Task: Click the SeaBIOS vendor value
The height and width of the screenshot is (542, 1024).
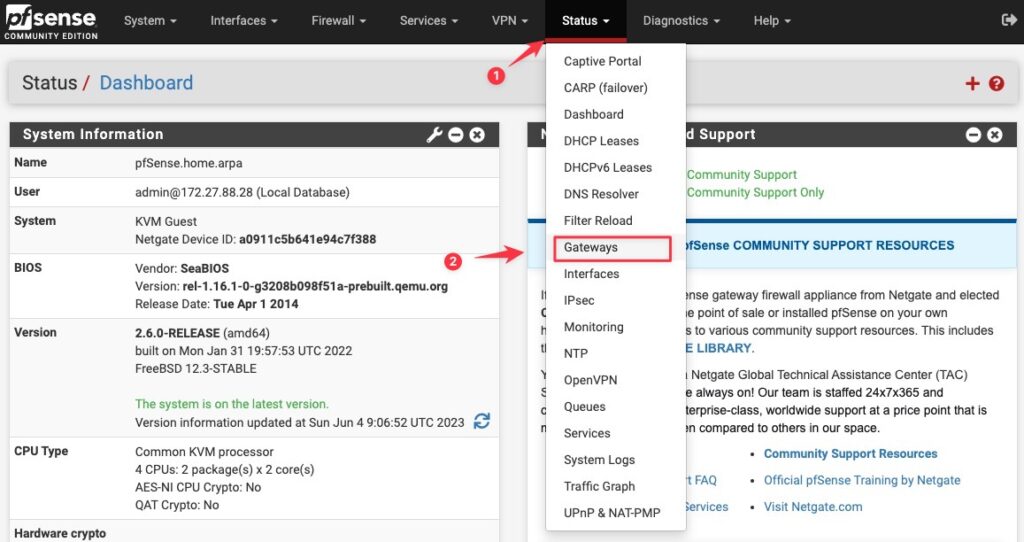Action: pyautogui.click(x=204, y=268)
